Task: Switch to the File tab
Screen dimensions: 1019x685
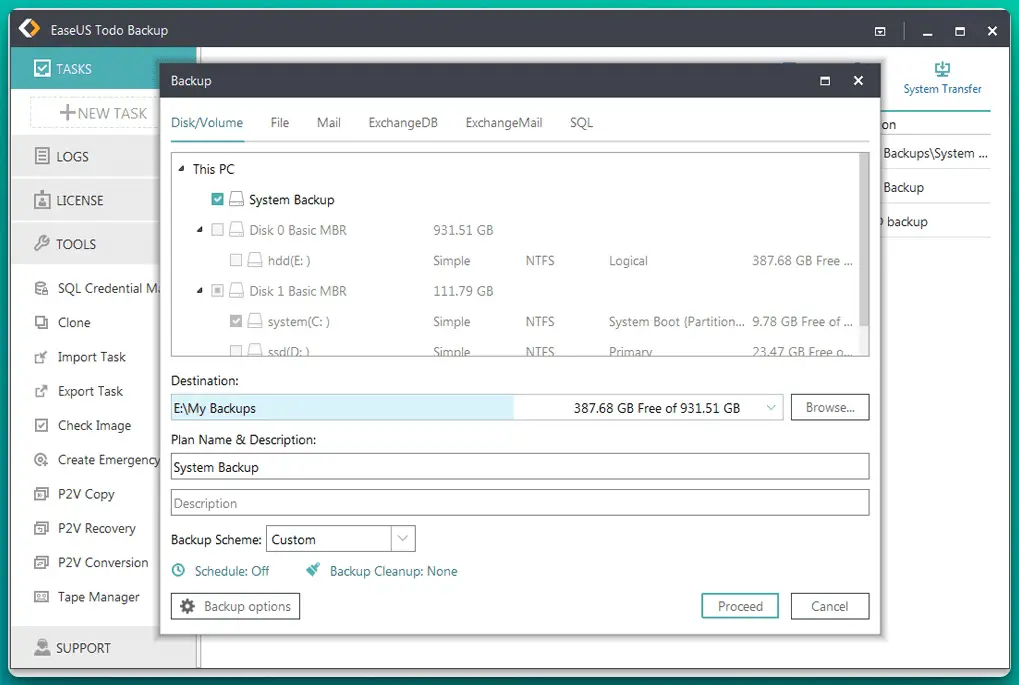Action: pyautogui.click(x=280, y=123)
